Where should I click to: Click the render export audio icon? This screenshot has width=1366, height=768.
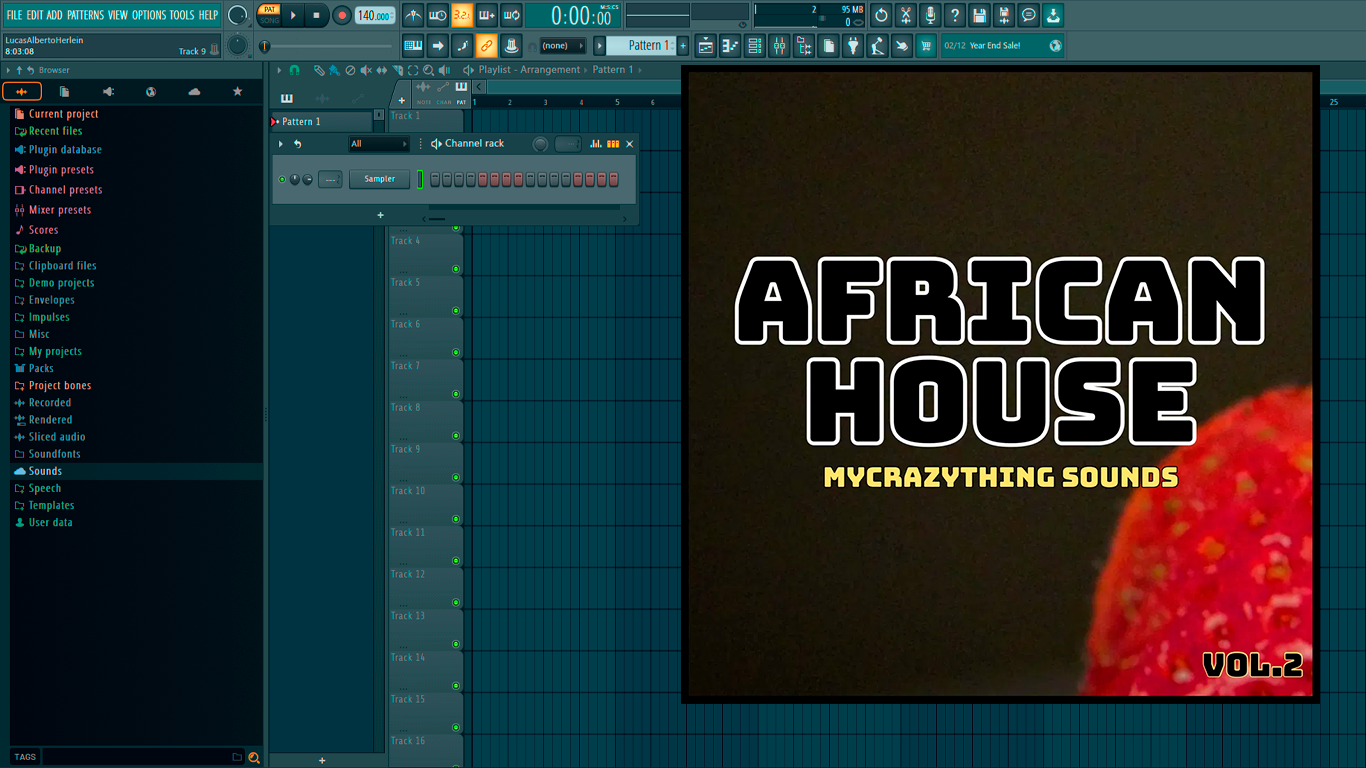(x=1004, y=15)
